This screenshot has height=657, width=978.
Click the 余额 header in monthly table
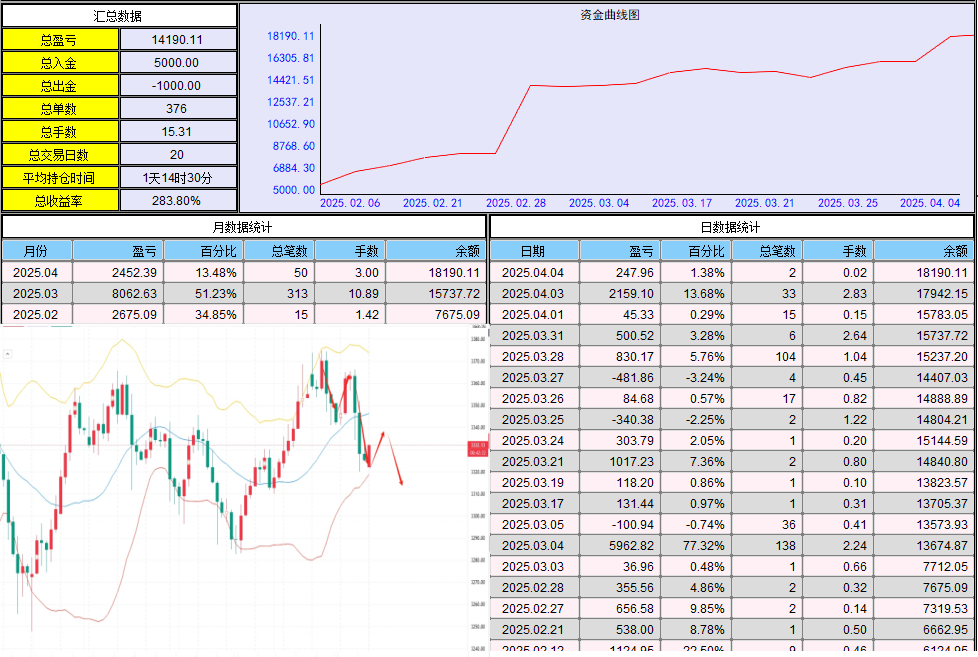(435, 251)
